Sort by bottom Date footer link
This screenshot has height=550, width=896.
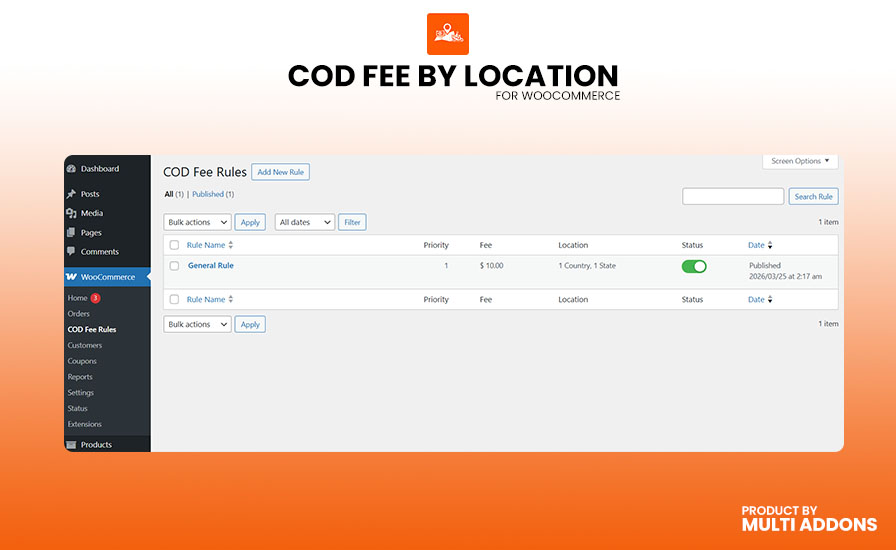tap(756, 299)
